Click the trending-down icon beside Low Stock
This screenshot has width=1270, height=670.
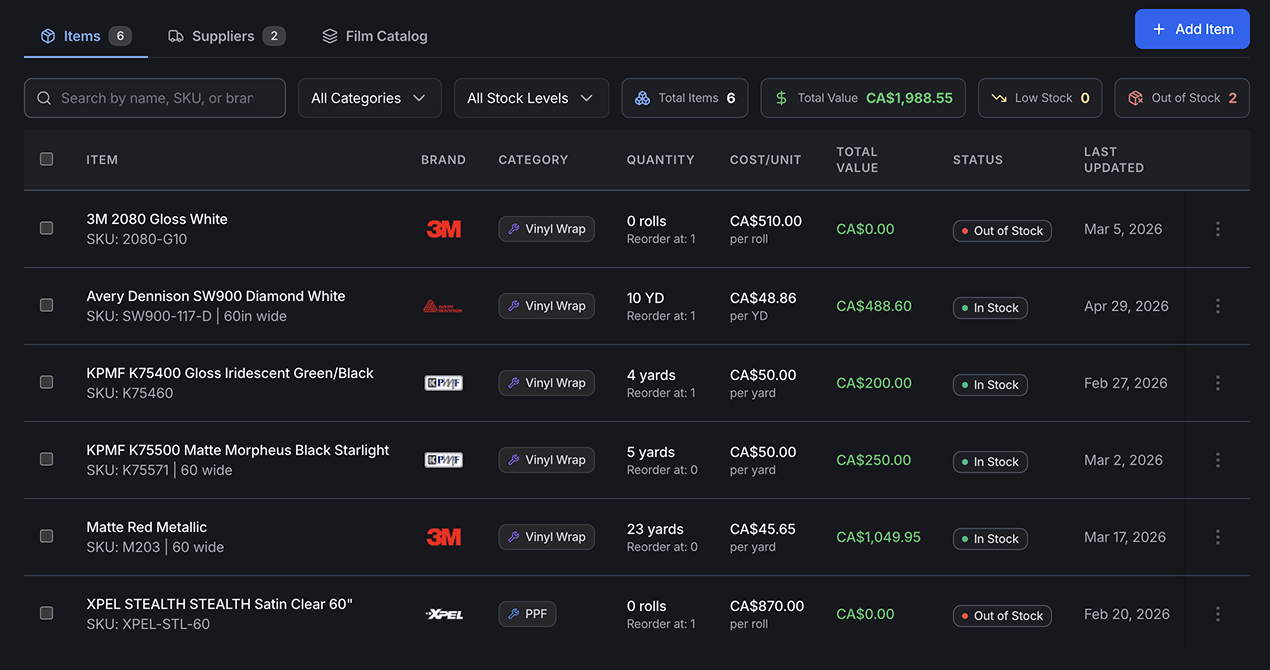[999, 98]
